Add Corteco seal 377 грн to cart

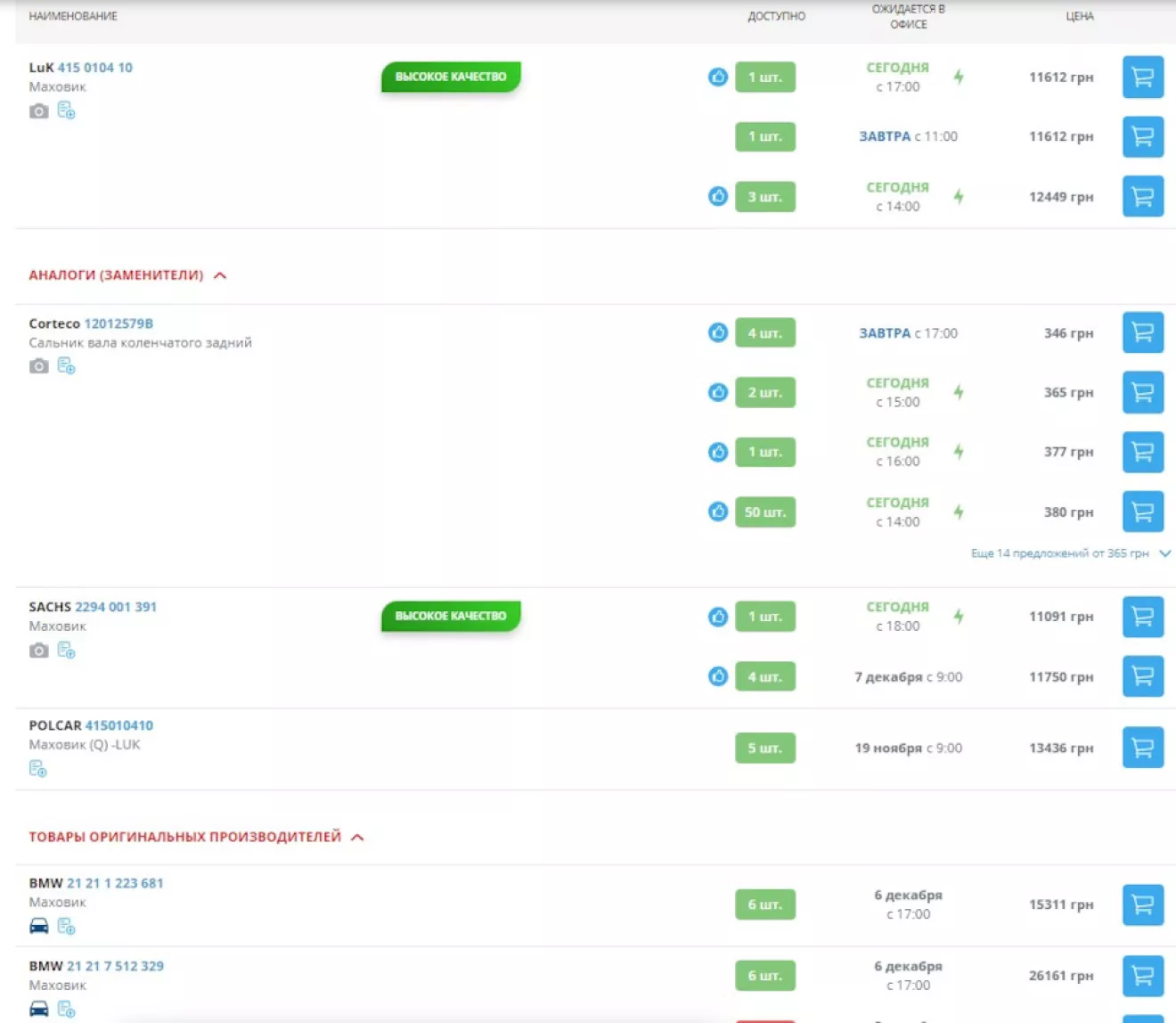[x=1143, y=452]
